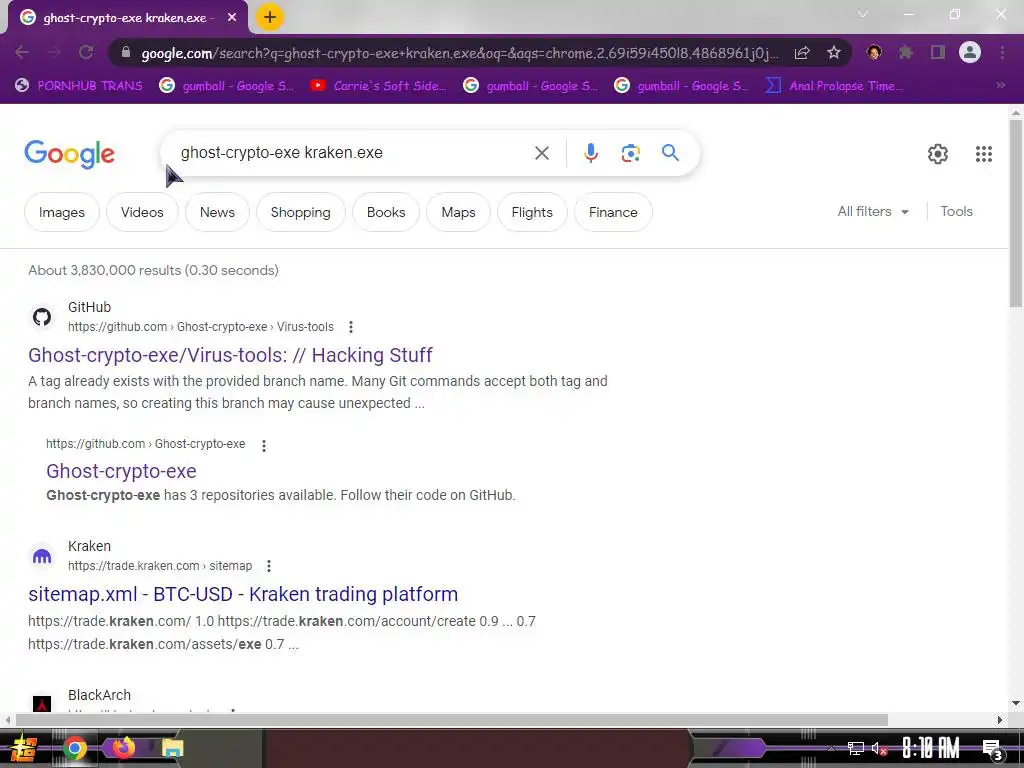Open sitemap.xml Kraken trading platform result
Viewport: 1024px width, 768px height.
243,594
